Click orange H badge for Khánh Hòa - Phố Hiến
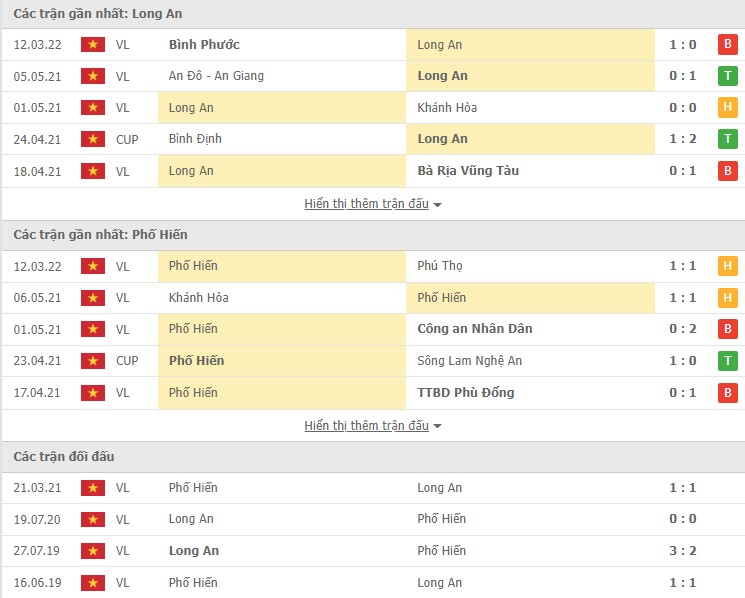The width and height of the screenshot is (745, 598). 727,297
